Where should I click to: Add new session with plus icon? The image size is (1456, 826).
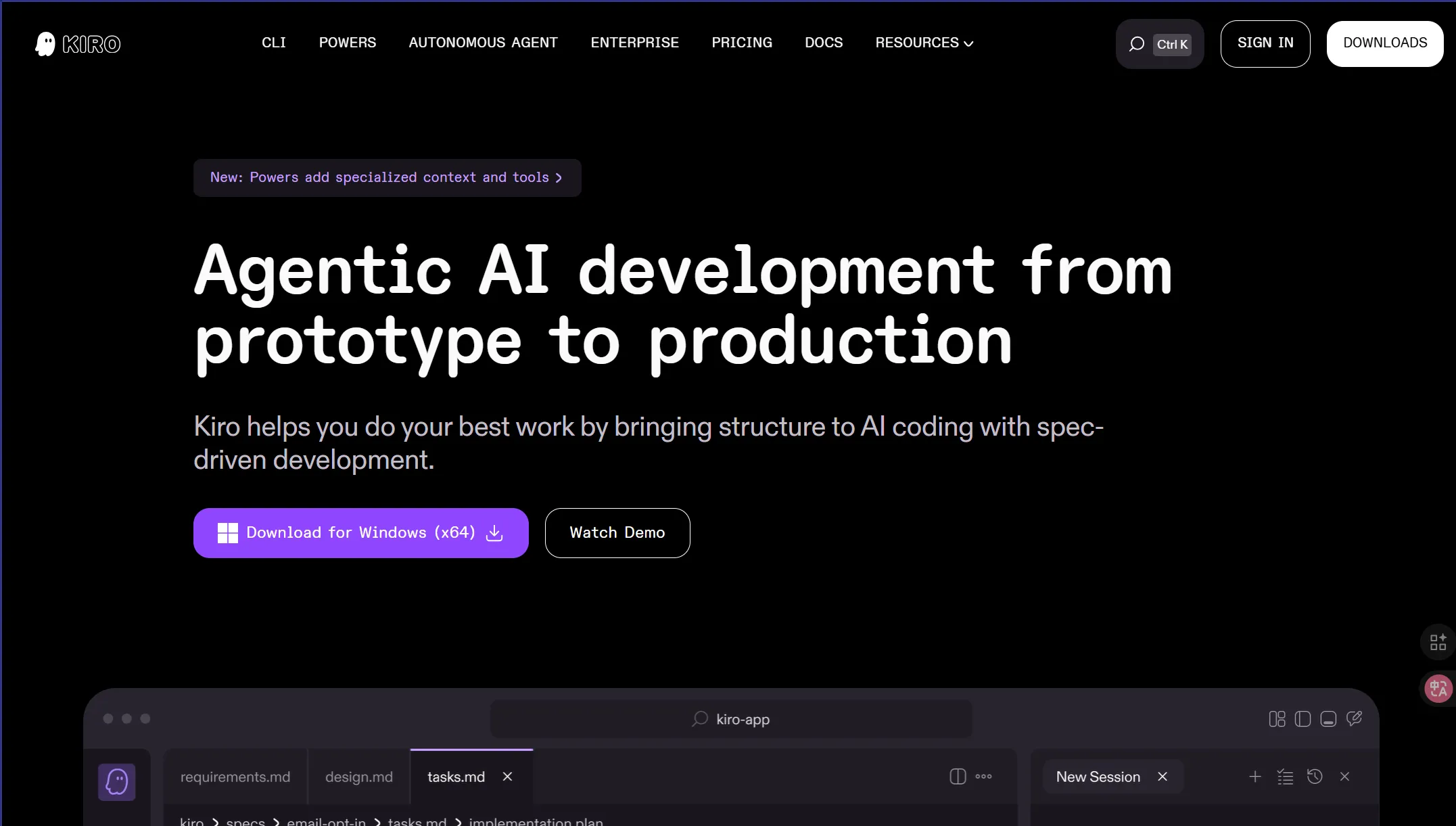(x=1255, y=777)
